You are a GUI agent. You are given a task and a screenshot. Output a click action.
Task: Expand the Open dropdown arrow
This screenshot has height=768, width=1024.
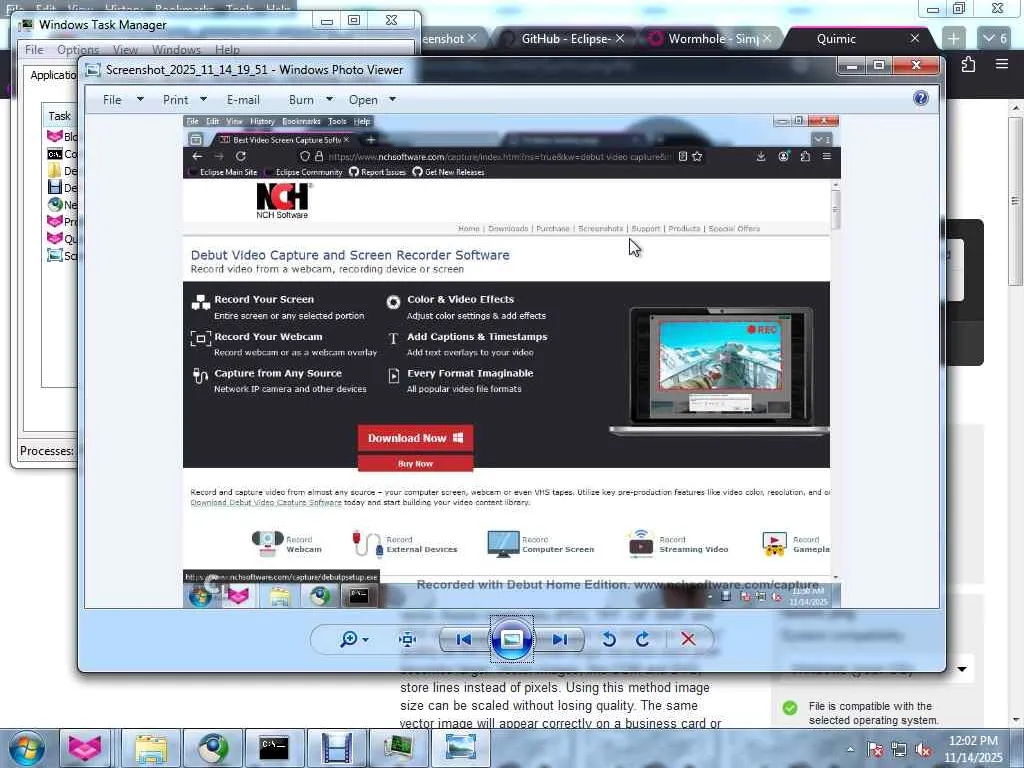pyautogui.click(x=392, y=99)
